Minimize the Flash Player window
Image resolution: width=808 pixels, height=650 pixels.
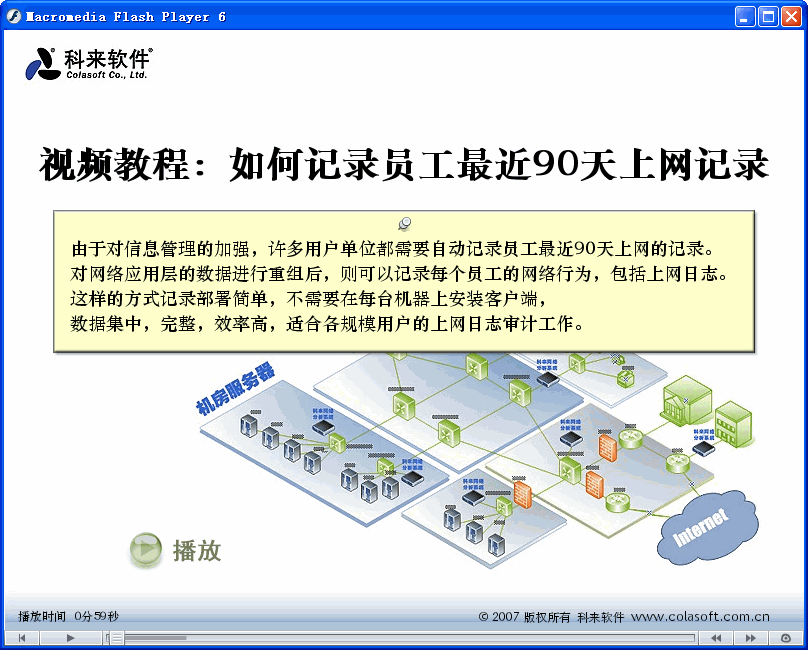pyautogui.click(x=745, y=16)
